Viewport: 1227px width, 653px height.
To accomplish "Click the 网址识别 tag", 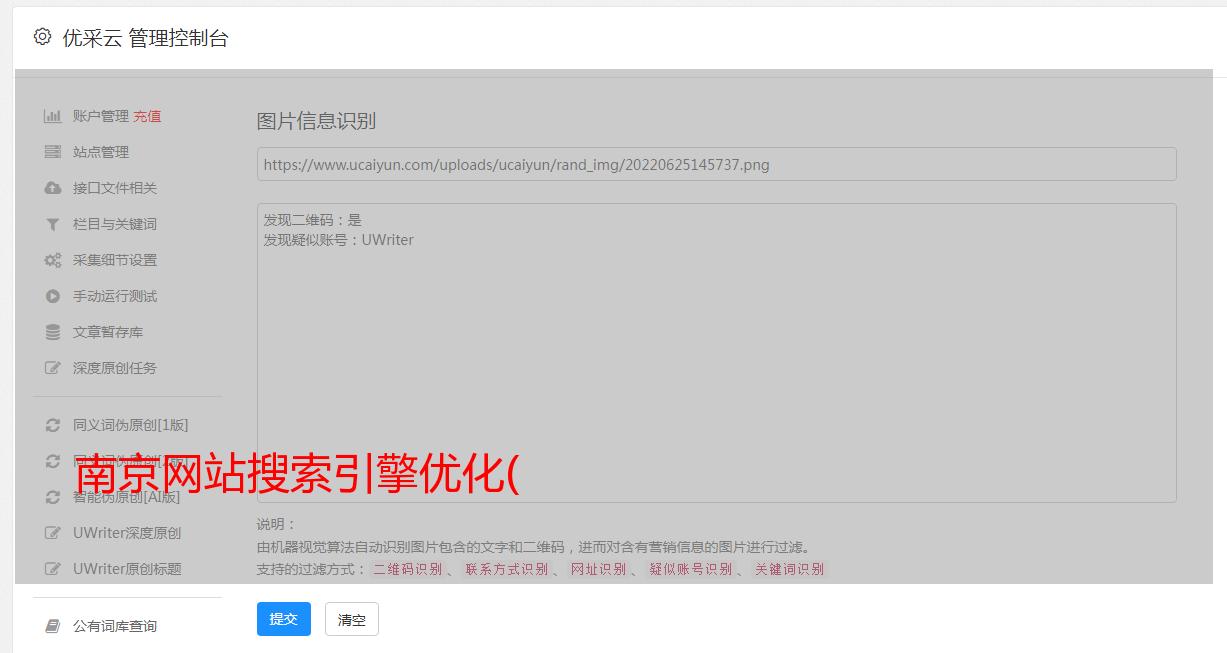I will (x=599, y=569).
